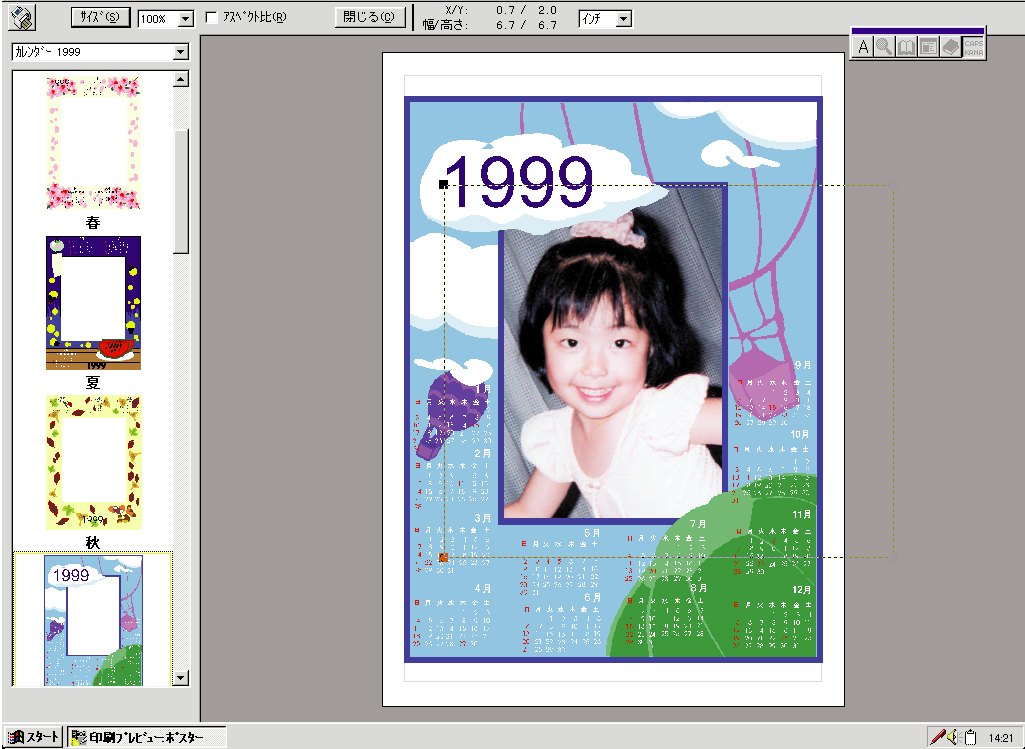This screenshot has width=1025, height=749.
Task: Open the 100% zoom dropdown
Action: (x=186, y=19)
